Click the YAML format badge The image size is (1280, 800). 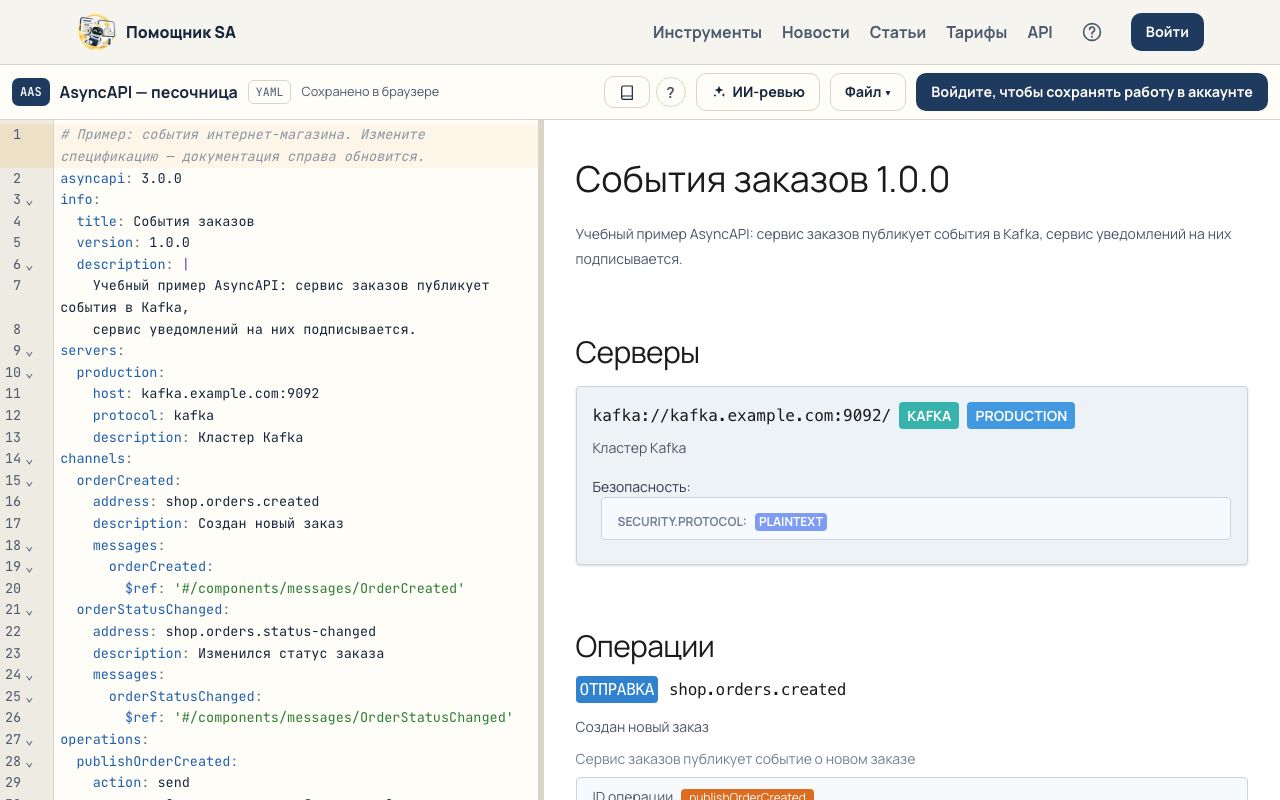tap(270, 92)
